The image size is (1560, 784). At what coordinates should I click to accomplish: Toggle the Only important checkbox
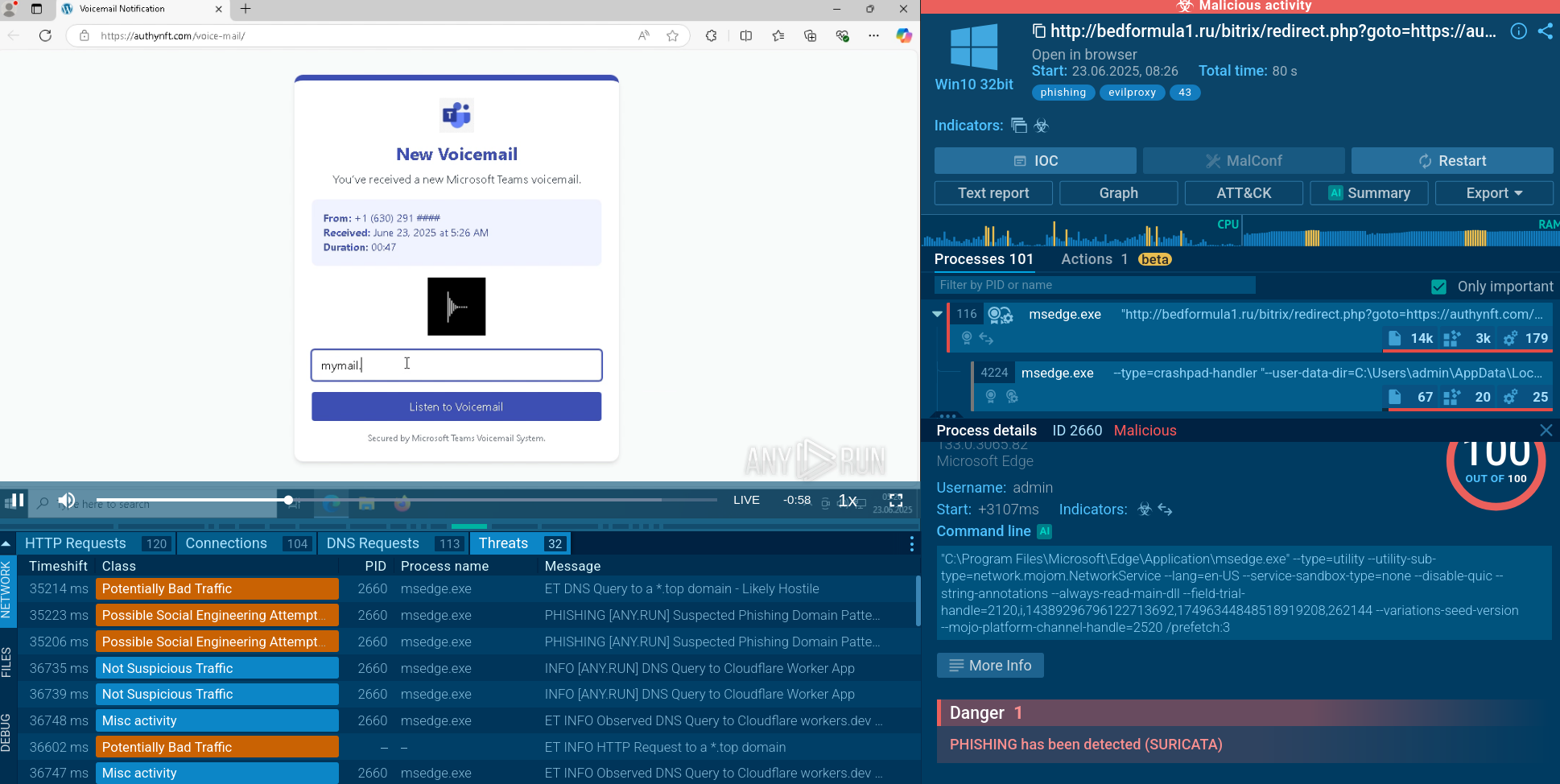point(1439,287)
